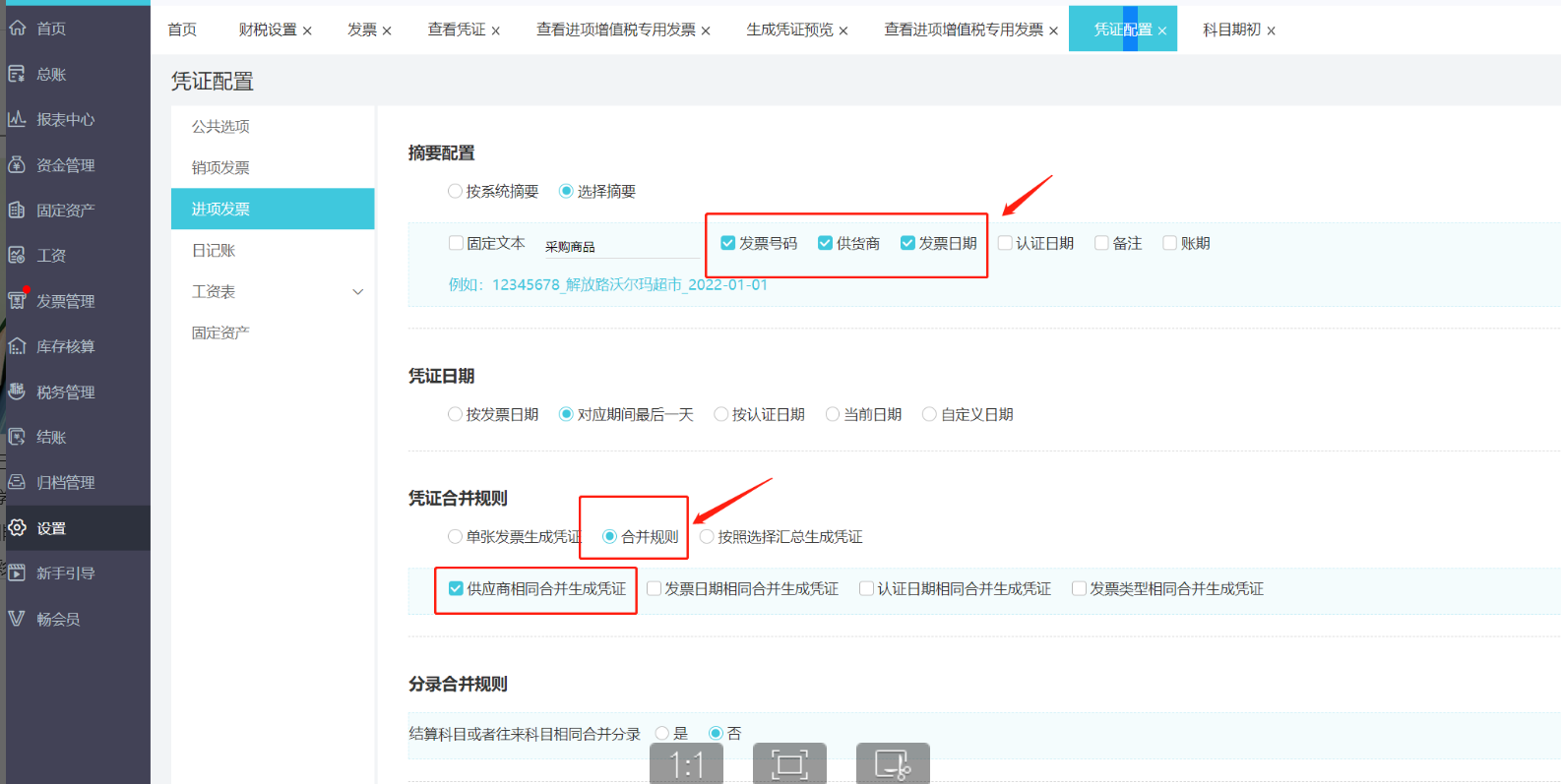Click the 资金管理 money bag icon
Viewport: 1561px width, 784px height.
17,164
